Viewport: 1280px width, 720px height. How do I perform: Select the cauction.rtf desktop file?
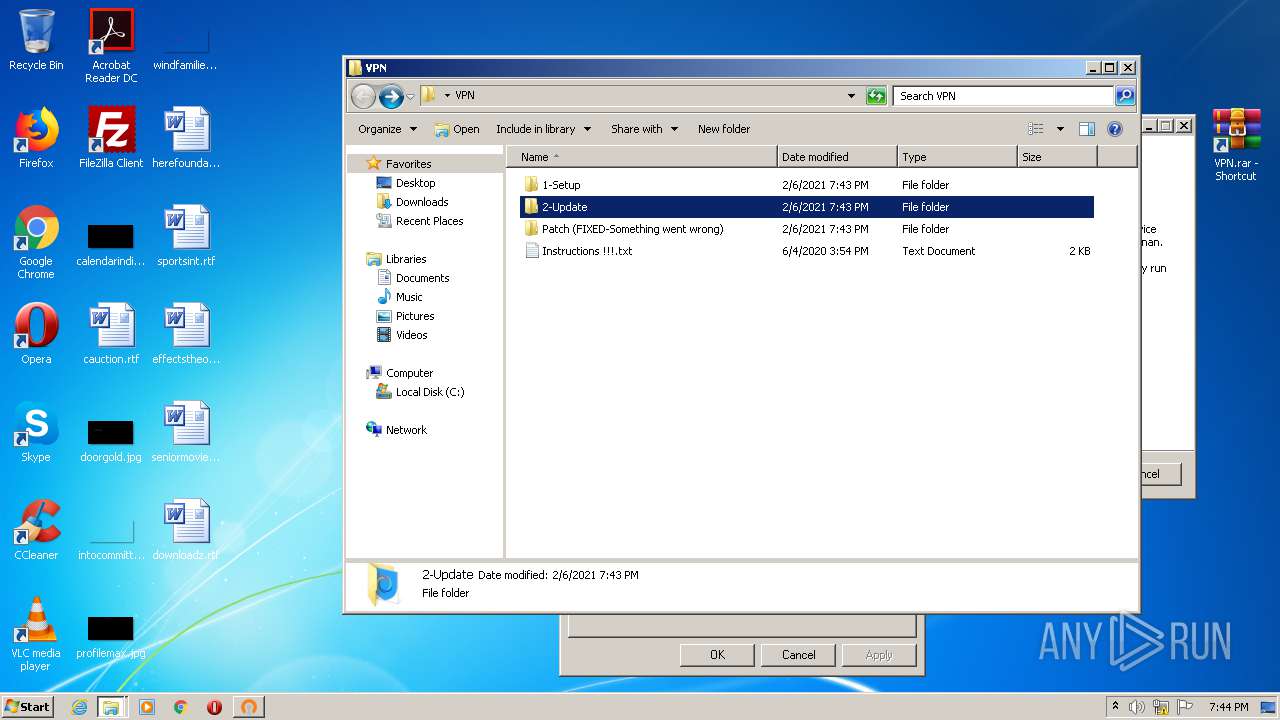point(111,334)
